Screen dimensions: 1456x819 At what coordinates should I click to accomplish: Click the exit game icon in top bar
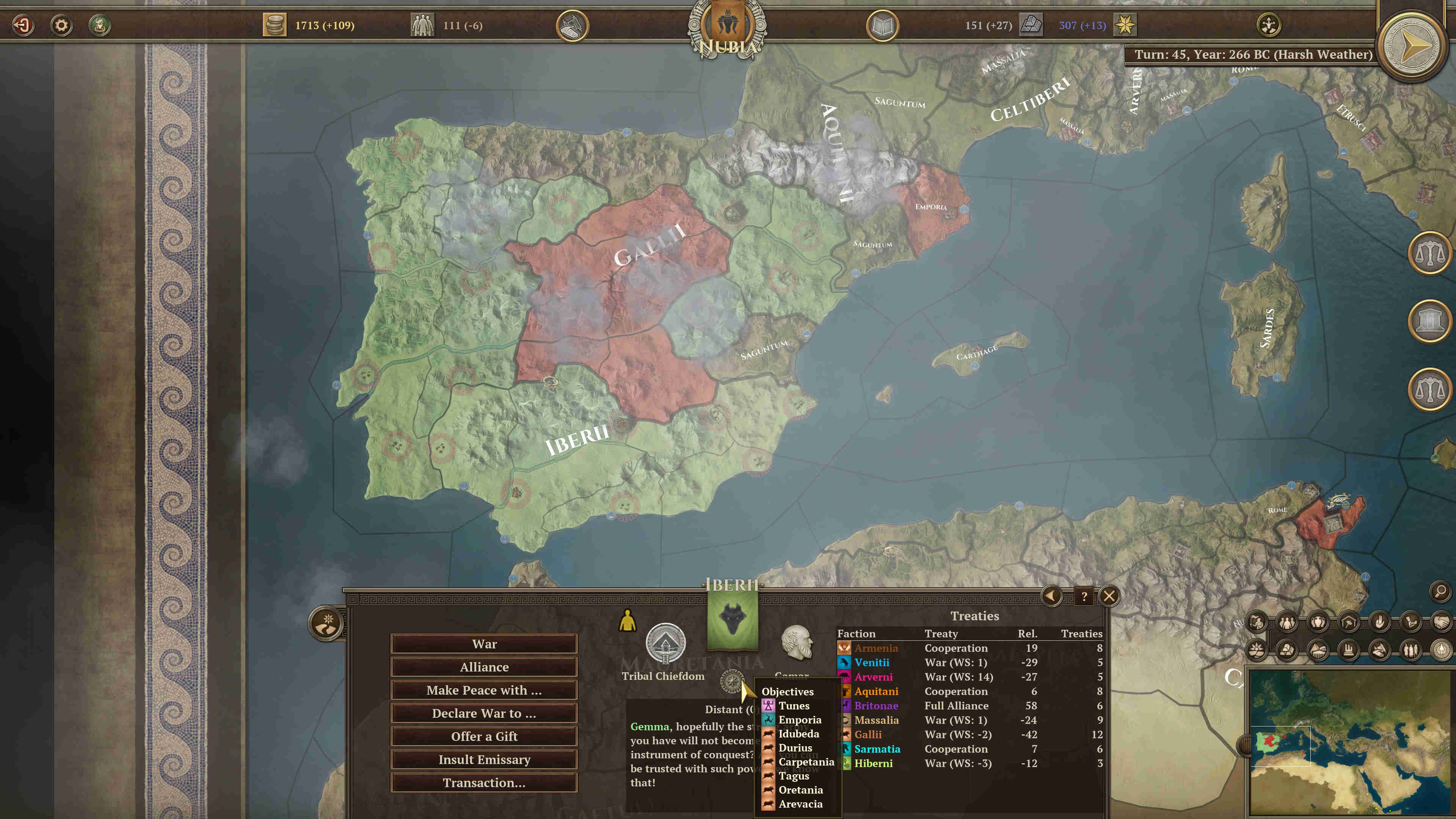tap(23, 25)
